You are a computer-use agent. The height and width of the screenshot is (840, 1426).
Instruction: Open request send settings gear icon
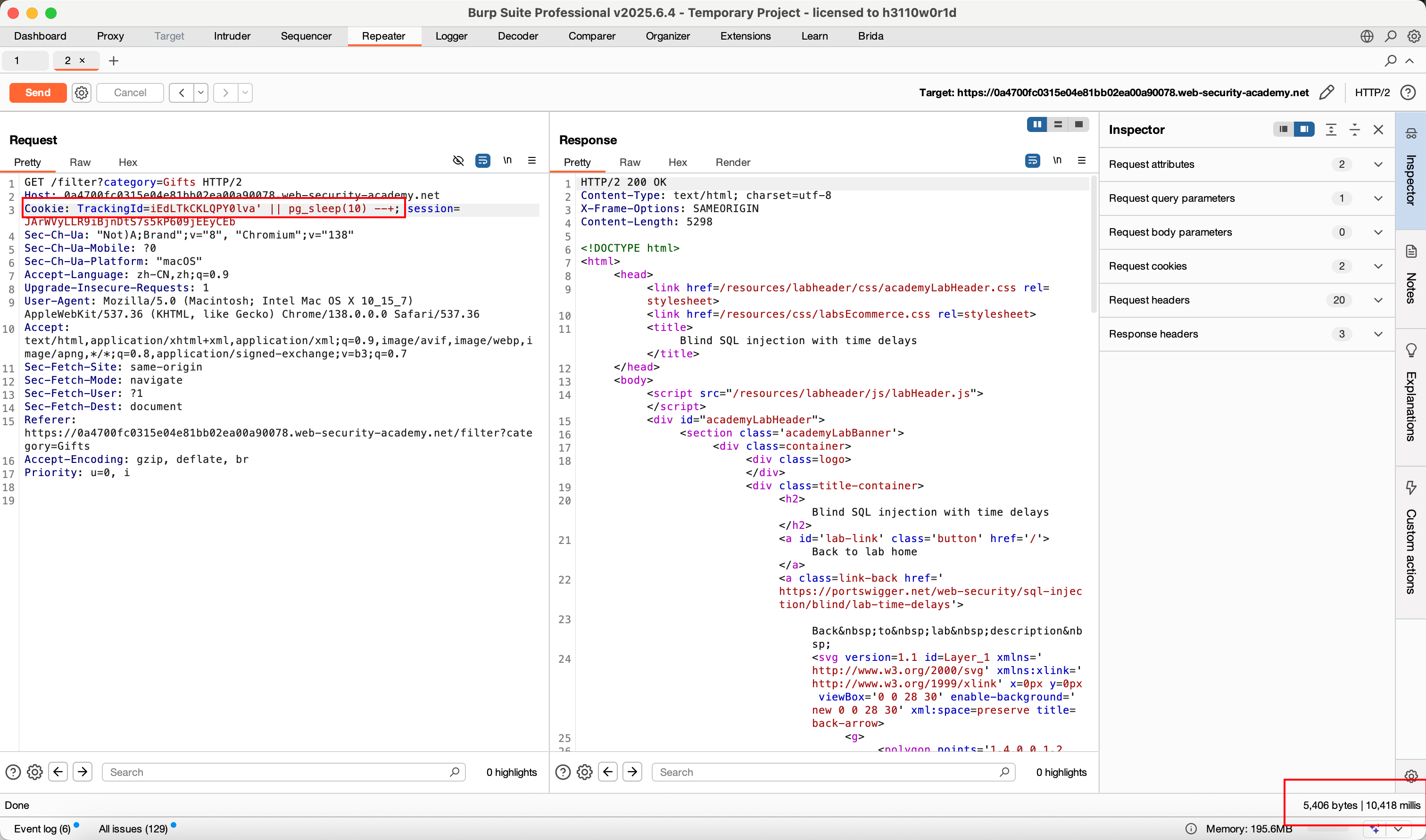click(x=82, y=92)
